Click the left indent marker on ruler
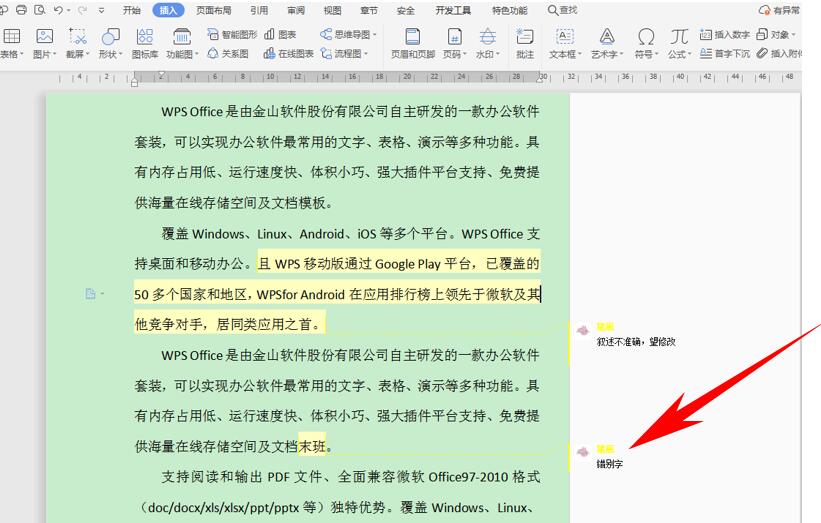 point(135,81)
